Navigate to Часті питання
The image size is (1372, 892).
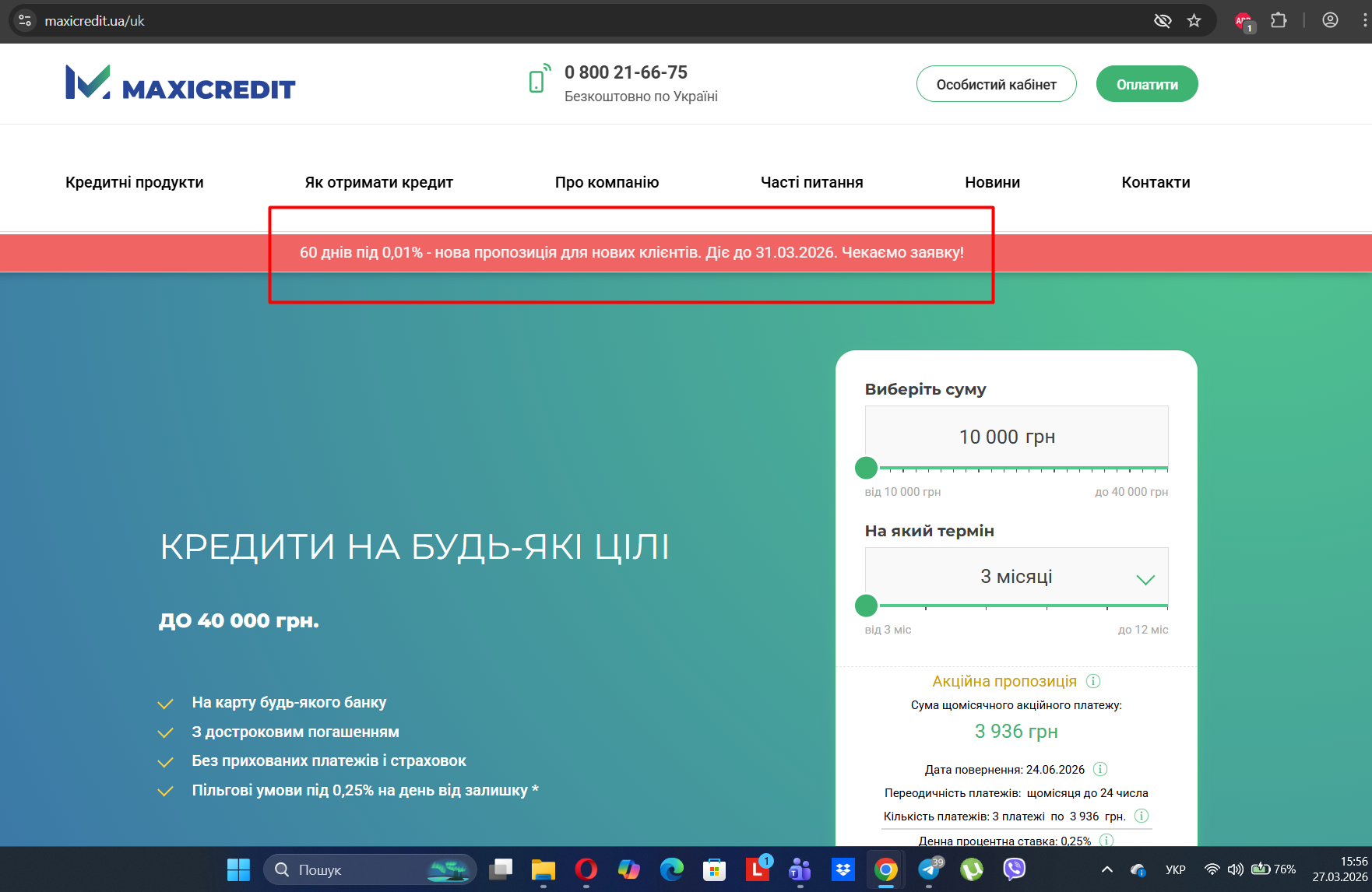click(x=812, y=182)
